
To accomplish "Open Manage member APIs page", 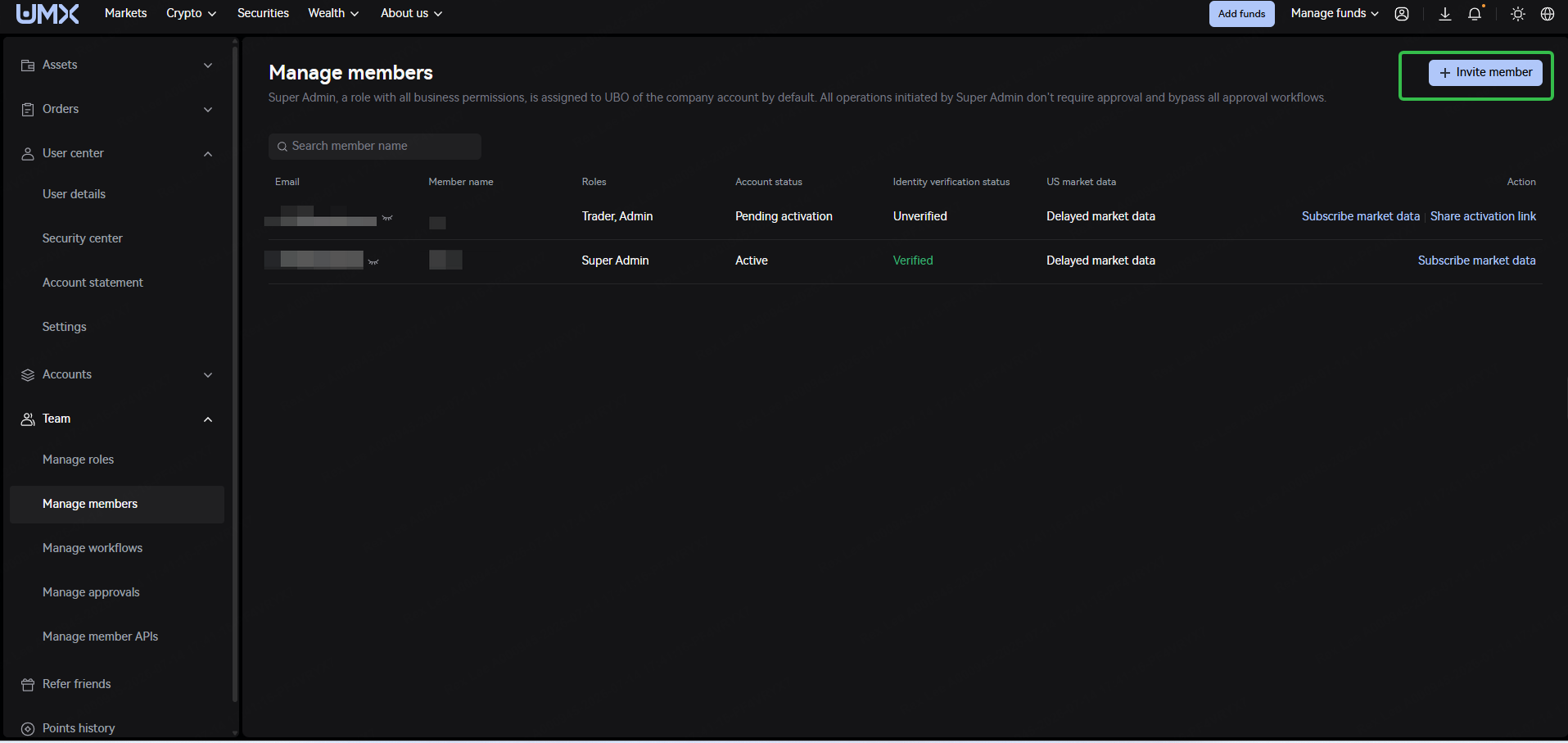I will tap(101, 637).
